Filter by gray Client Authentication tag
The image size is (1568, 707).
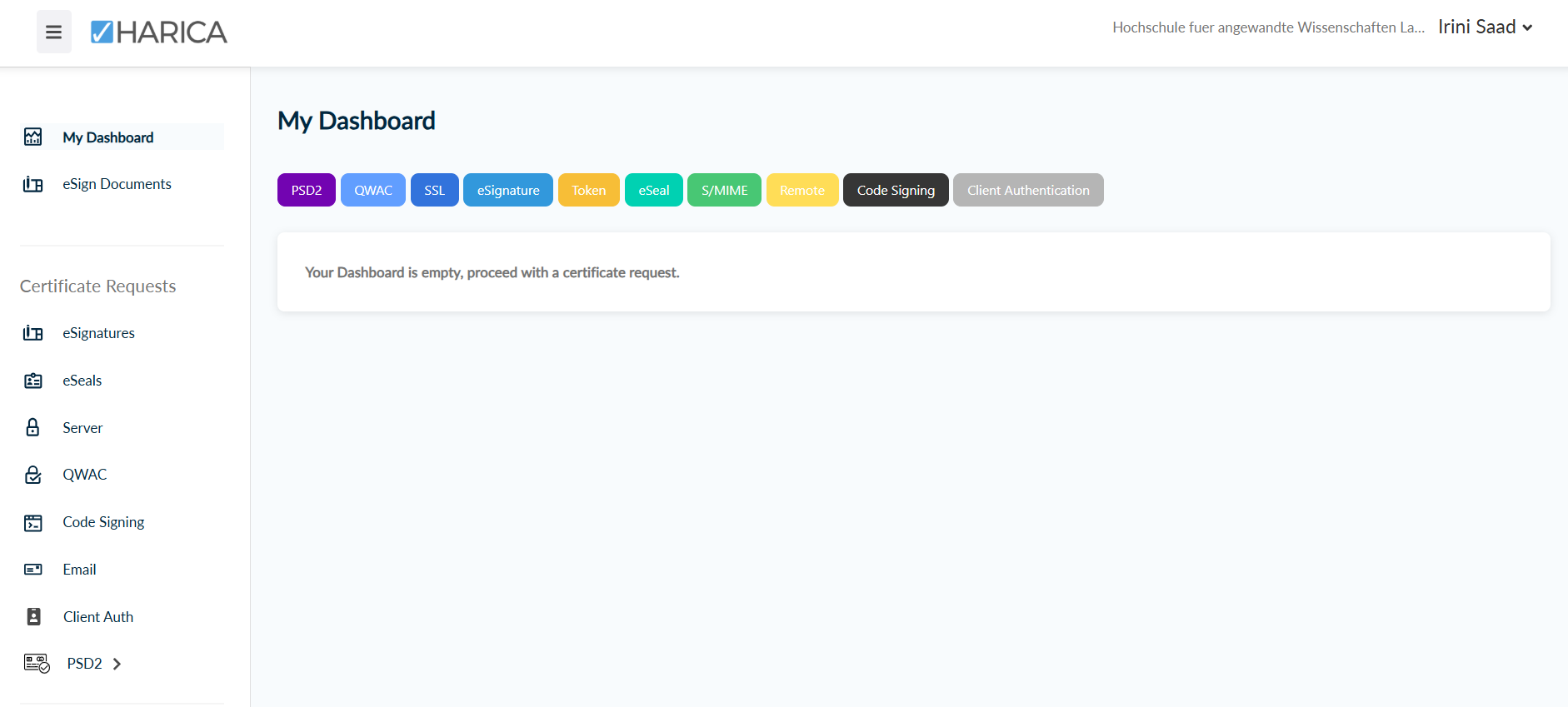pyautogui.click(x=1028, y=190)
